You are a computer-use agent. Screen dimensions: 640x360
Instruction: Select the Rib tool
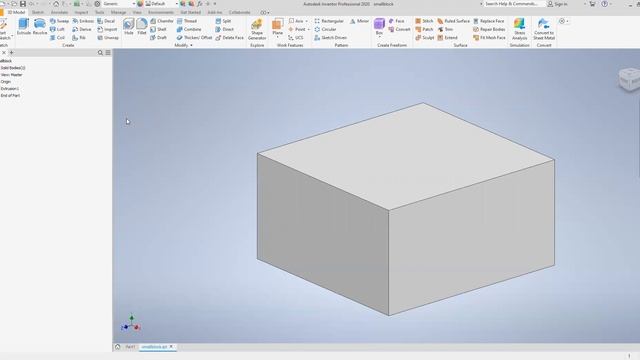click(x=79, y=38)
